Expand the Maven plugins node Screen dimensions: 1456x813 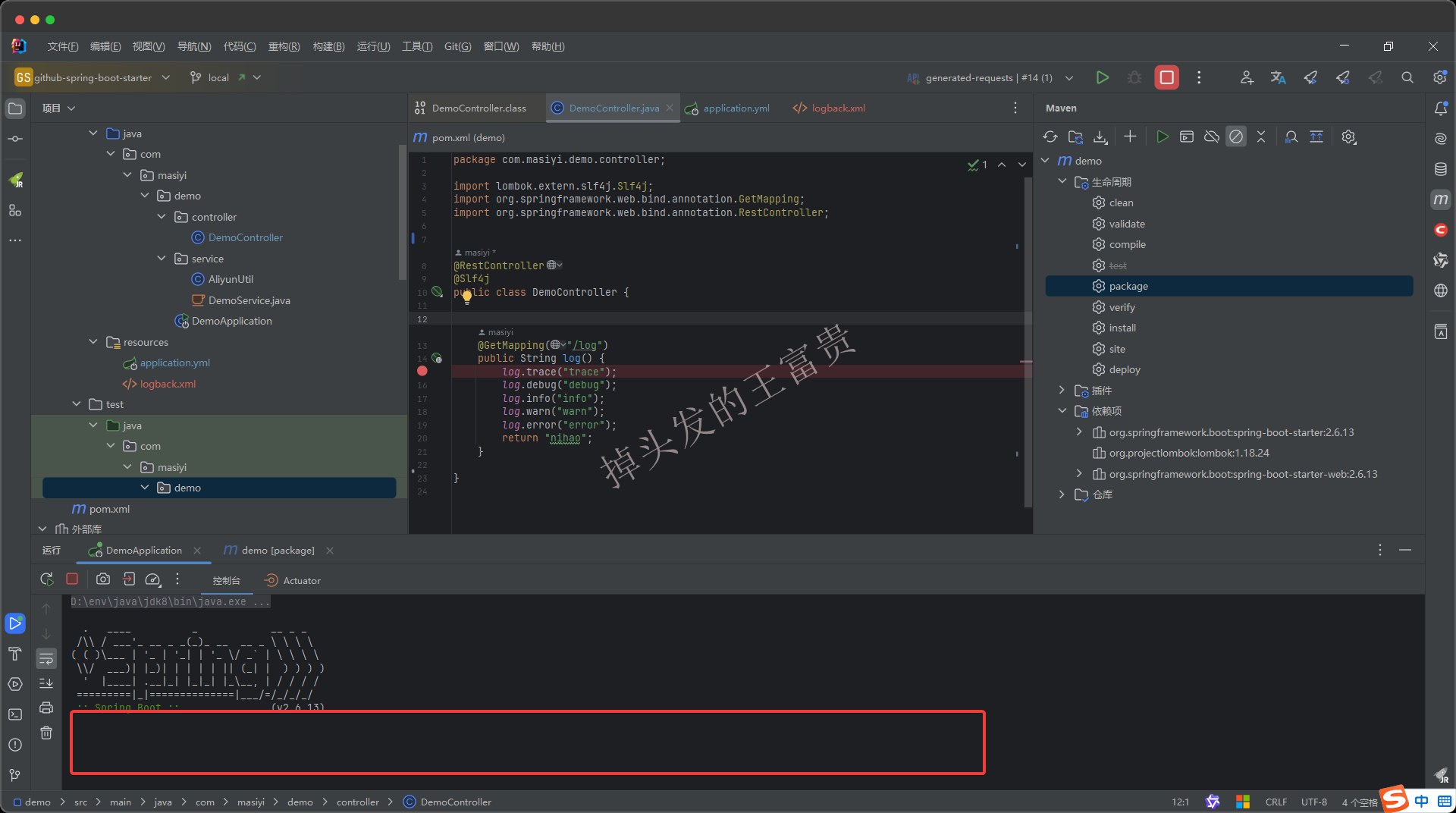[1062, 391]
